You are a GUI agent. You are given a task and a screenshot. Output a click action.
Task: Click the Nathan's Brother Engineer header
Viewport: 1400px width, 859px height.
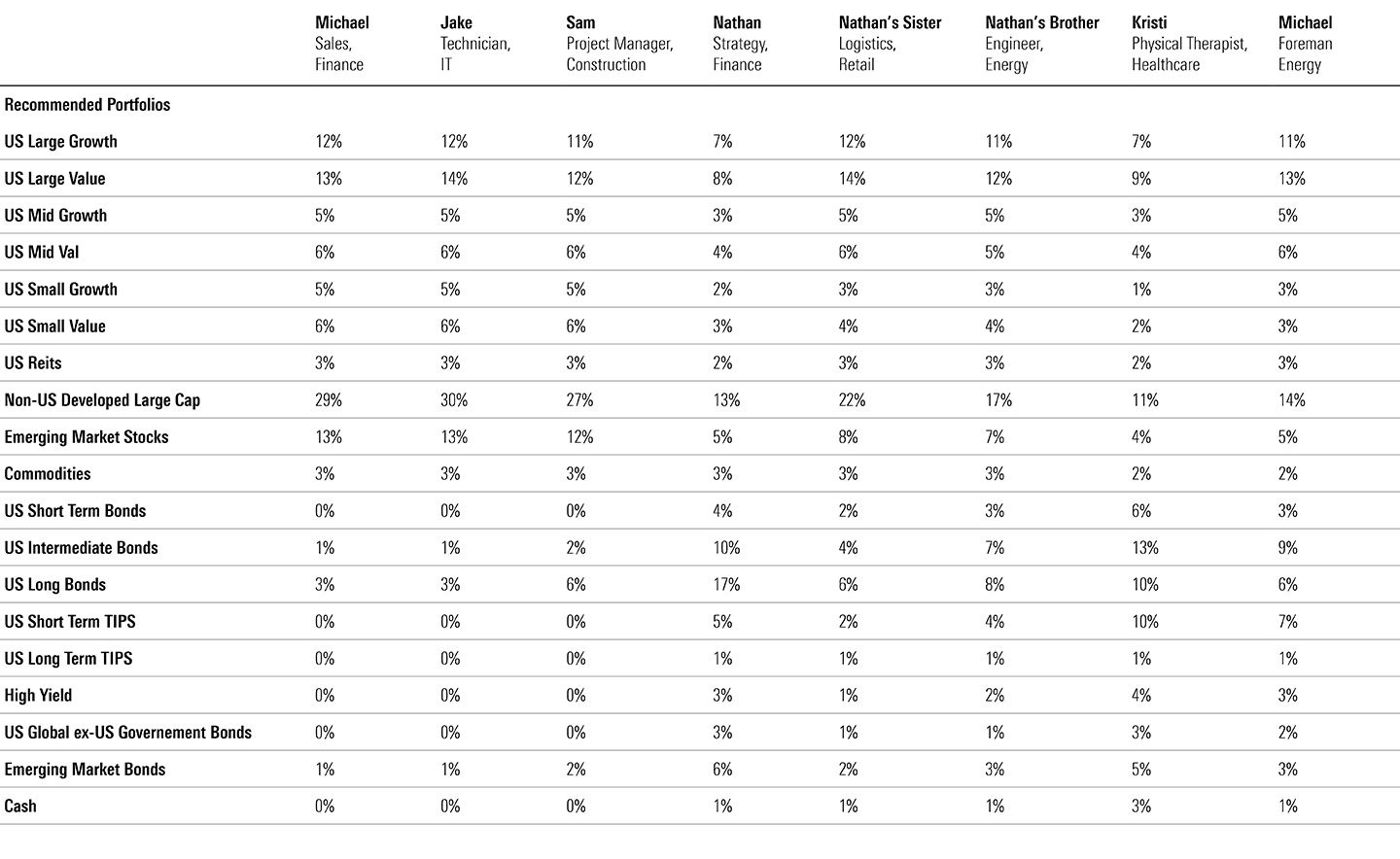[x=1041, y=44]
